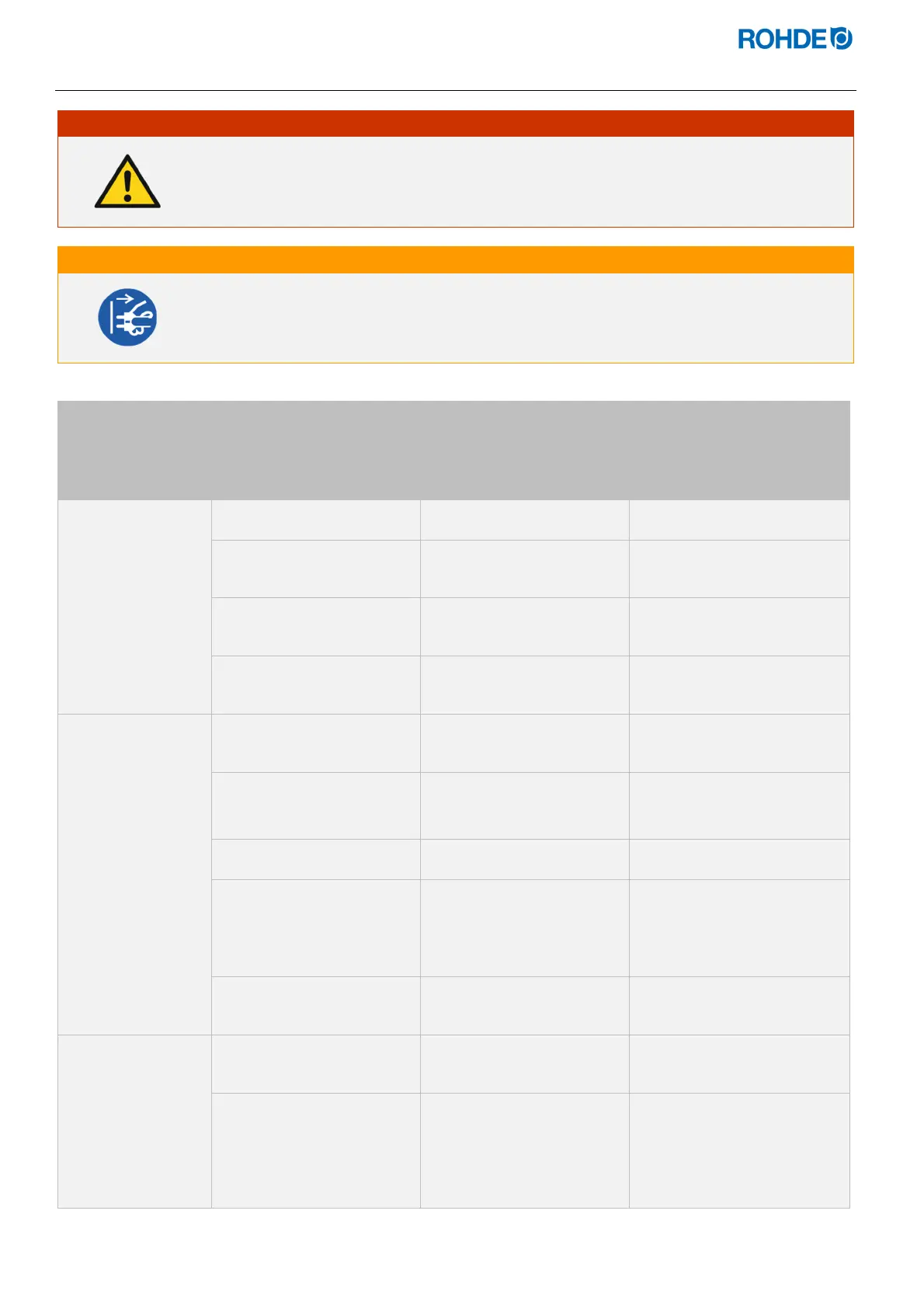Select the first body cell in the second column

pos(315,520)
